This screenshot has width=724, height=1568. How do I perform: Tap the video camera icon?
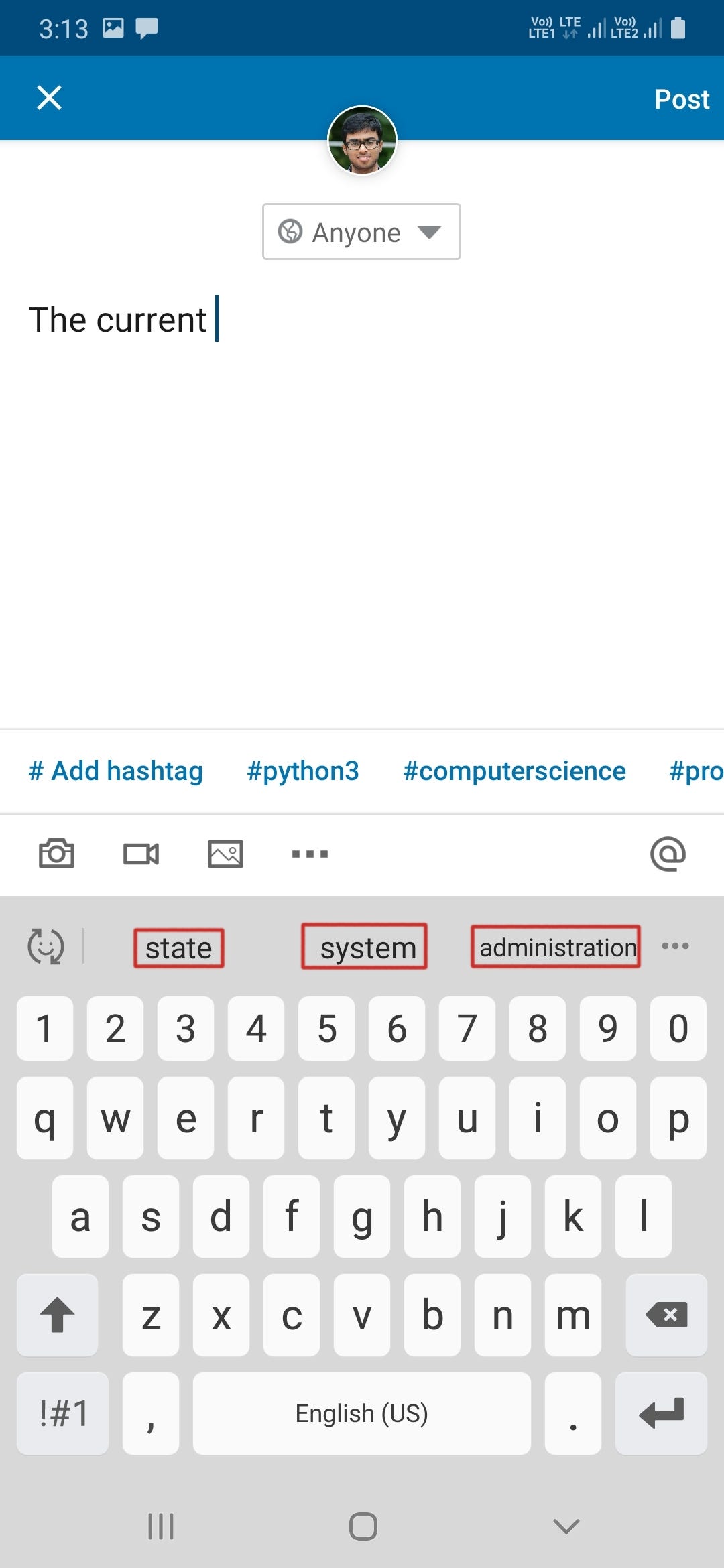click(141, 854)
